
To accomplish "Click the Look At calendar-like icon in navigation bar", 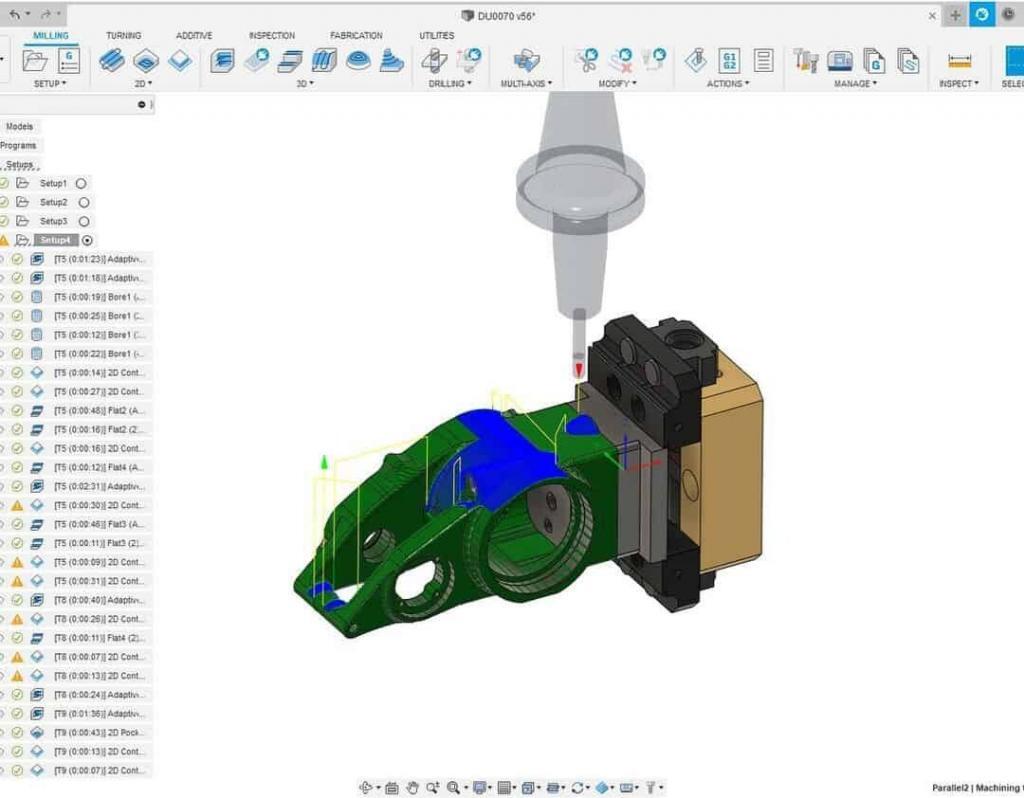I will click(x=392, y=788).
